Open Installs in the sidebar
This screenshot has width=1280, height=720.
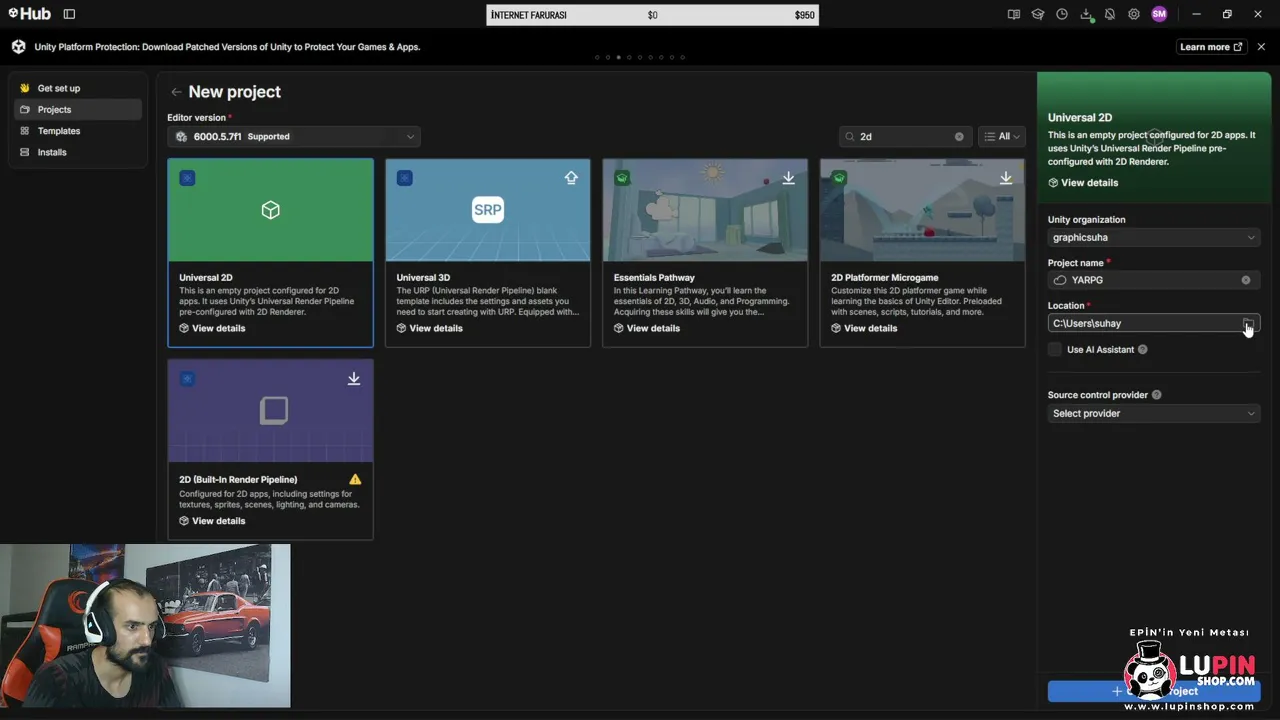tap(78, 152)
